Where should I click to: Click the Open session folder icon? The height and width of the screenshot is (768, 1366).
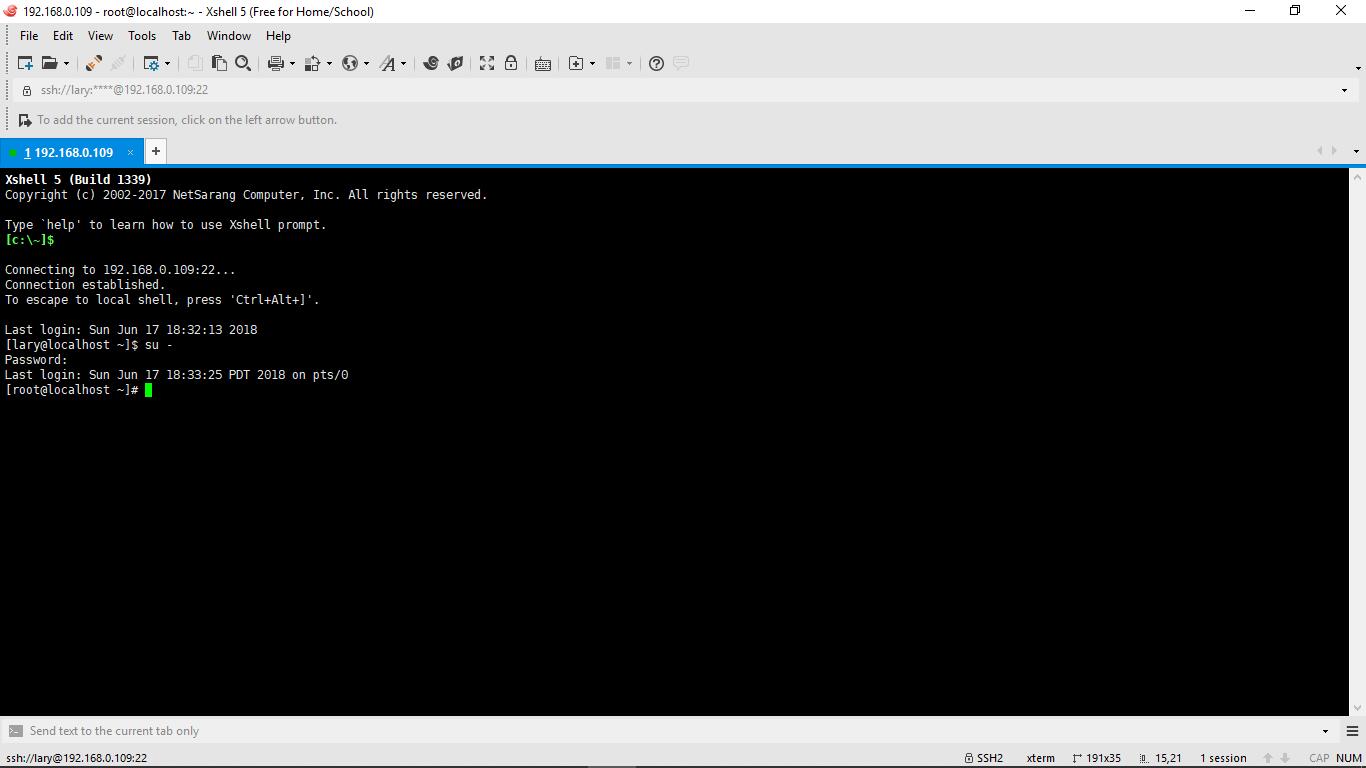49,63
